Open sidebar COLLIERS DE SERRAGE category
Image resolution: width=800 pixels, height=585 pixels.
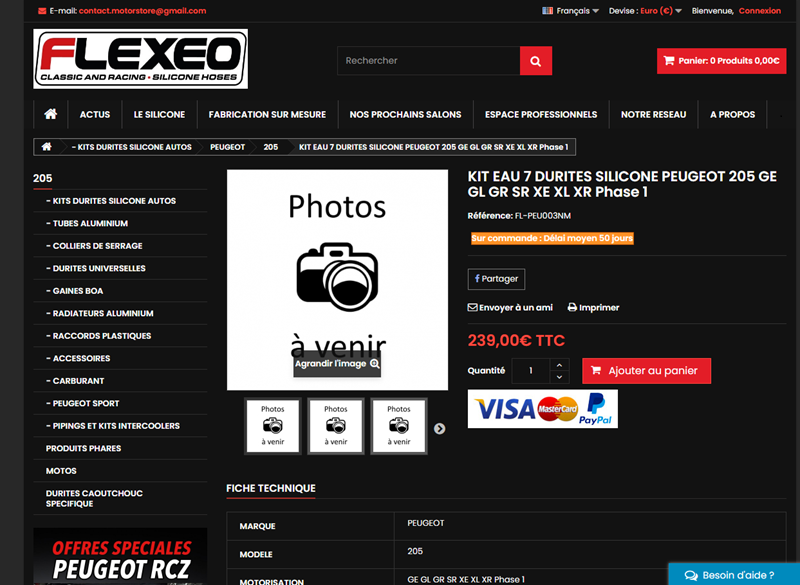pos(94,246)
